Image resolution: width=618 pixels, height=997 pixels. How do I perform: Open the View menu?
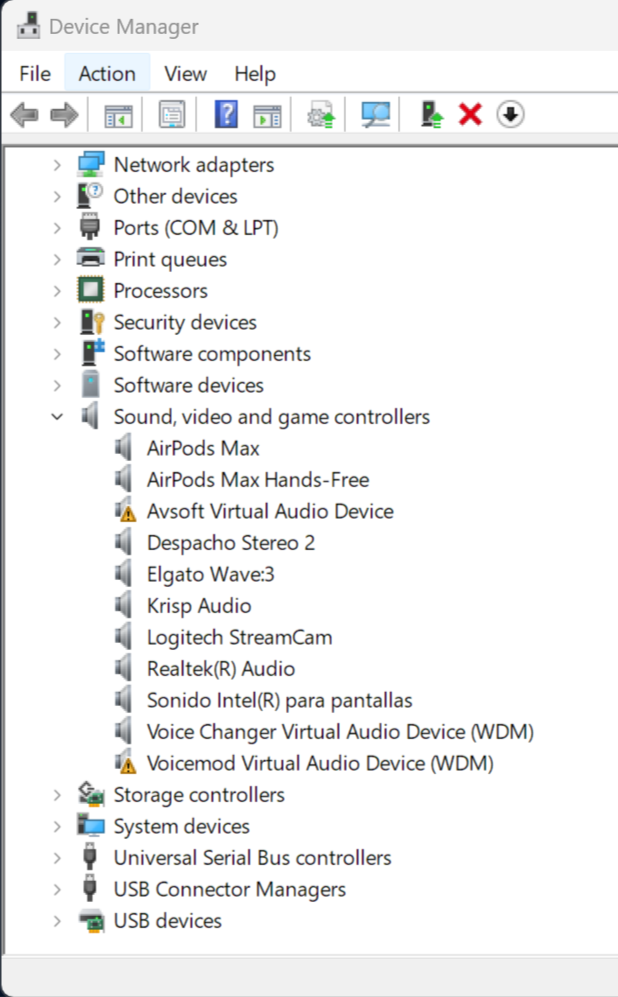(x=185, y=74)
